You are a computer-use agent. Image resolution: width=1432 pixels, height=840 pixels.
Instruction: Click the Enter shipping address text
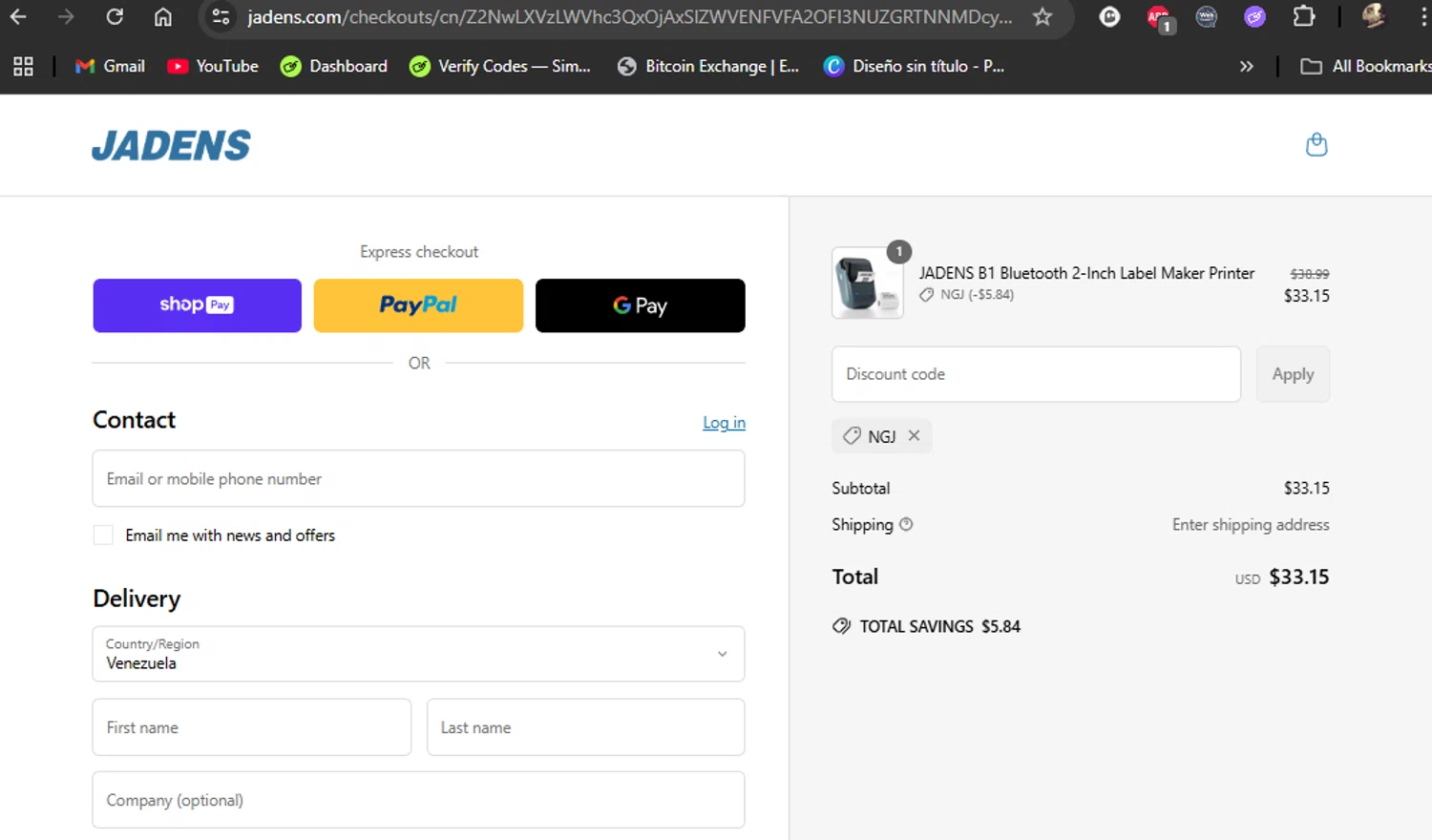[1251, 524]
